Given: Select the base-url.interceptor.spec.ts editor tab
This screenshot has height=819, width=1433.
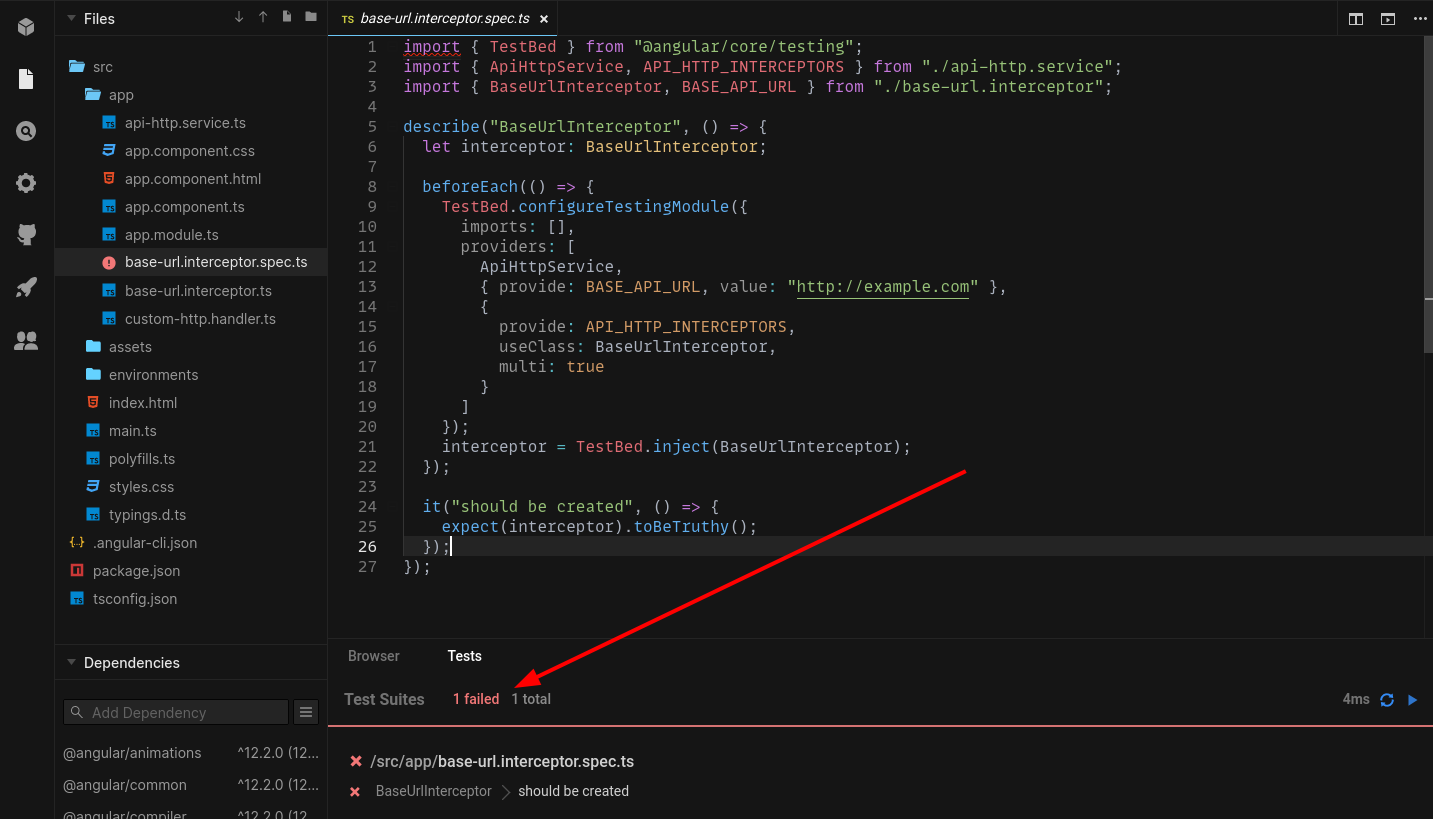Looking at the screenshot, I should point(443,19).
